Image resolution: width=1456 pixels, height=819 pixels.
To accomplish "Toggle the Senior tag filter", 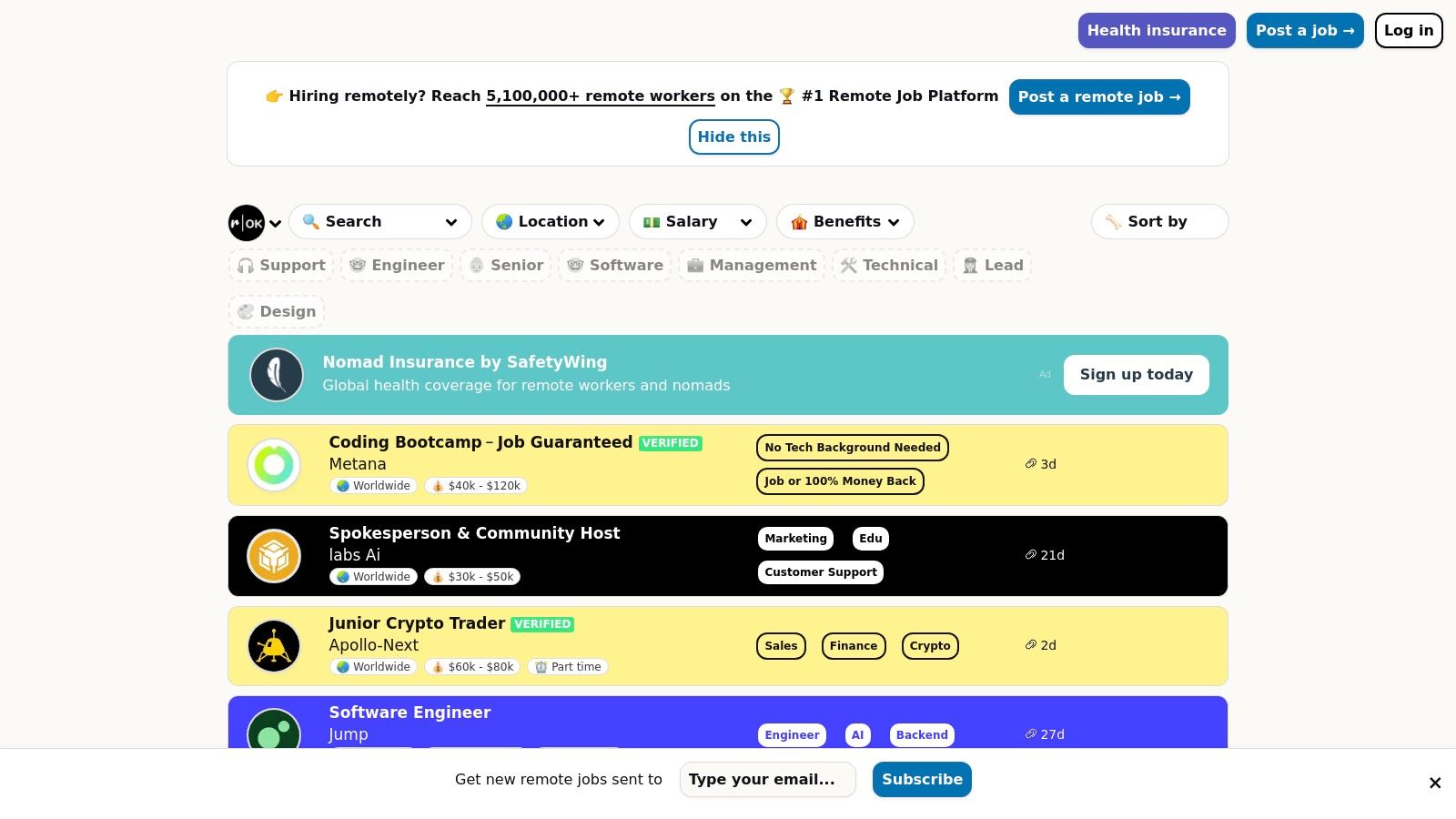I will [x=506, y=266].
